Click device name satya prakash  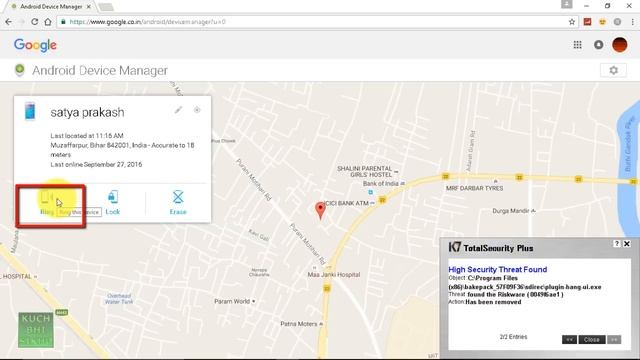87,112
